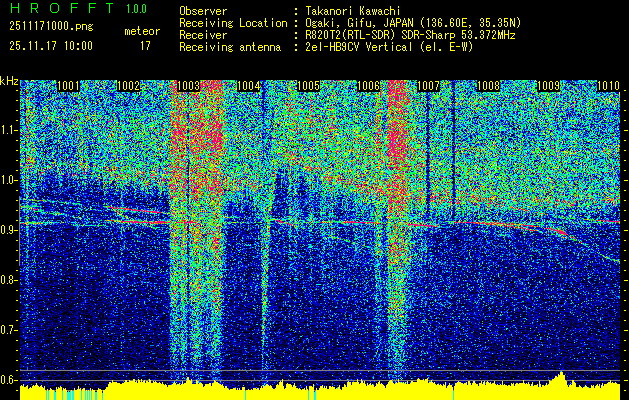Click the 0.6 frequency axis label
Viewport: 629px width, 400px height.
(8, 380)
